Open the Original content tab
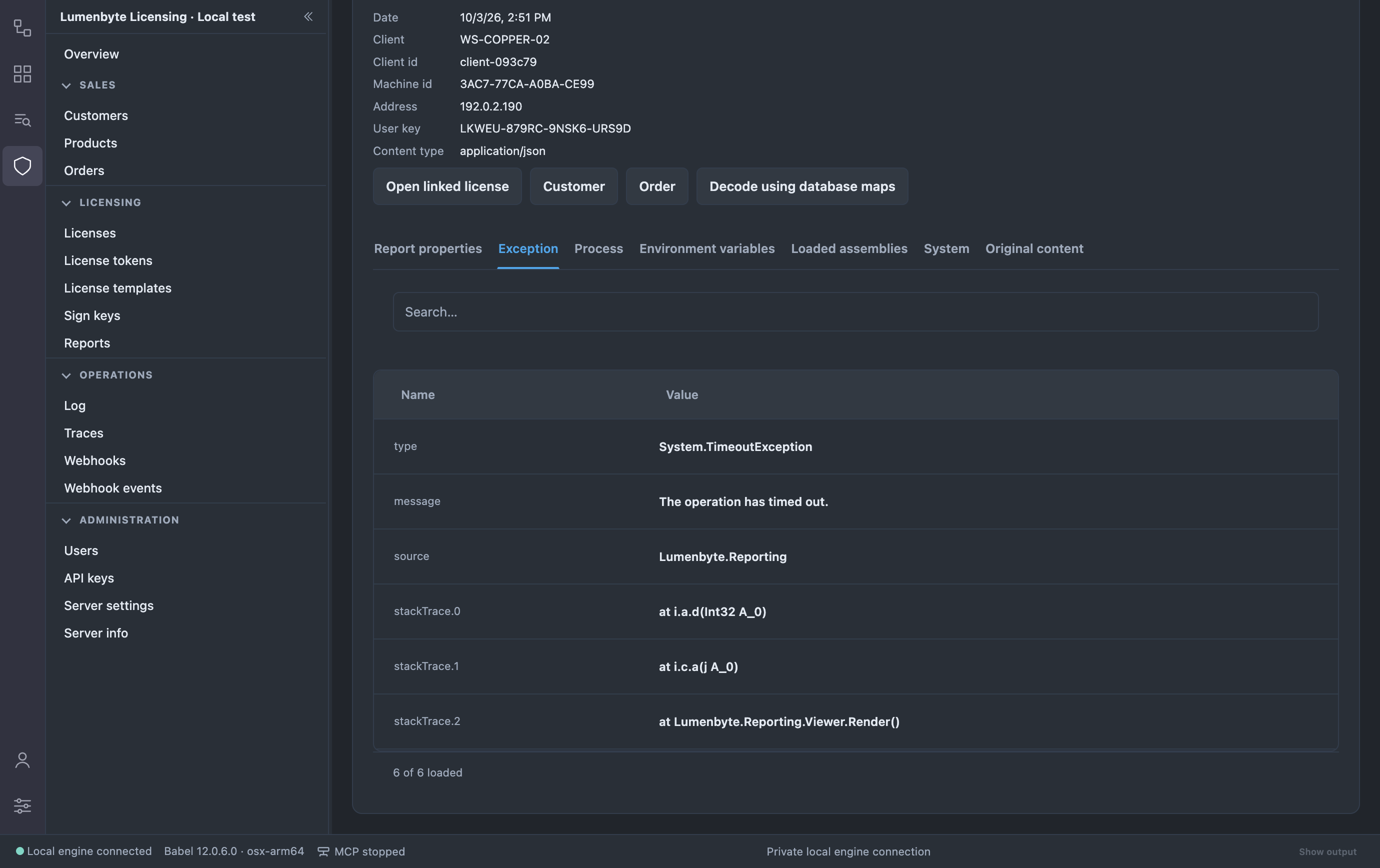 tap(1034, 248)
